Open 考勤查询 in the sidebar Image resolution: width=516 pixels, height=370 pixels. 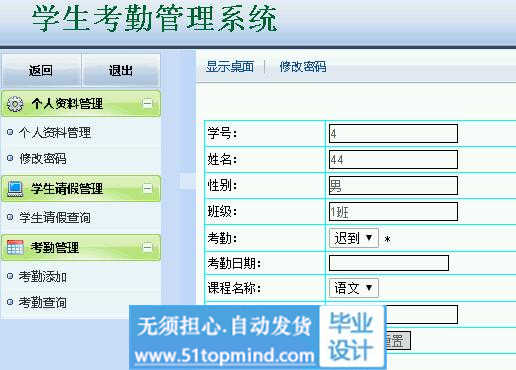[x=43, y=302]
